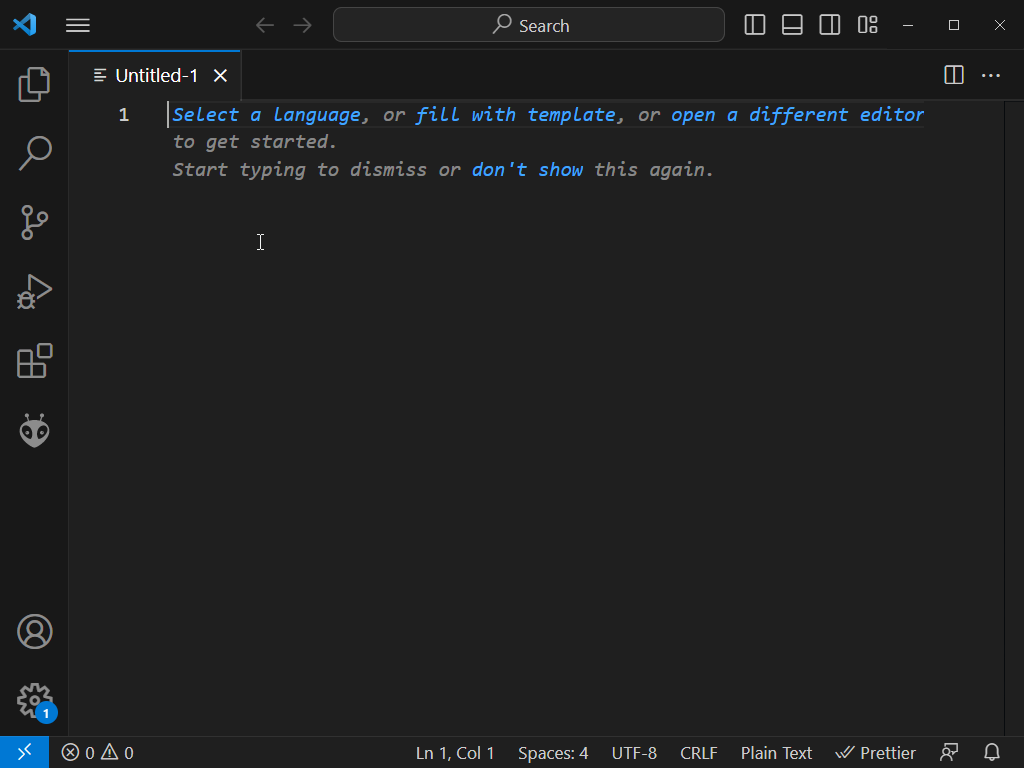
Task: Open notifications bell icon
Action: point(992,753)
